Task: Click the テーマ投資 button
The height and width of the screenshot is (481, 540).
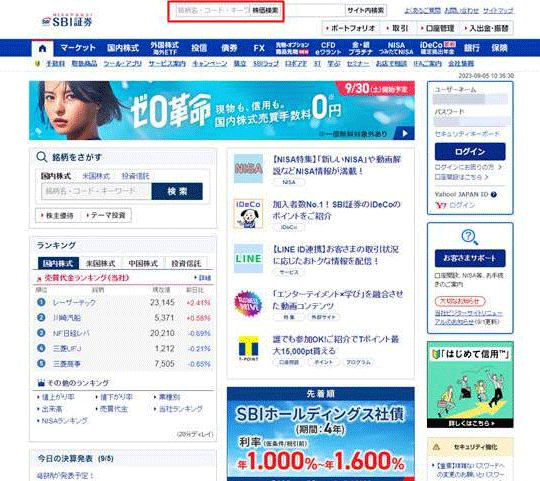Action: click(106, 216)
